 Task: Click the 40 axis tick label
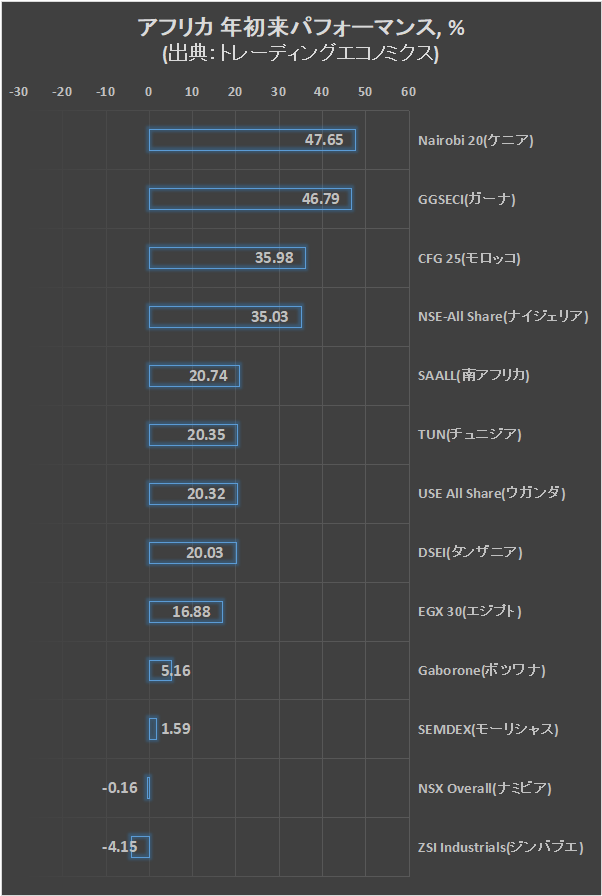(322, 92)
